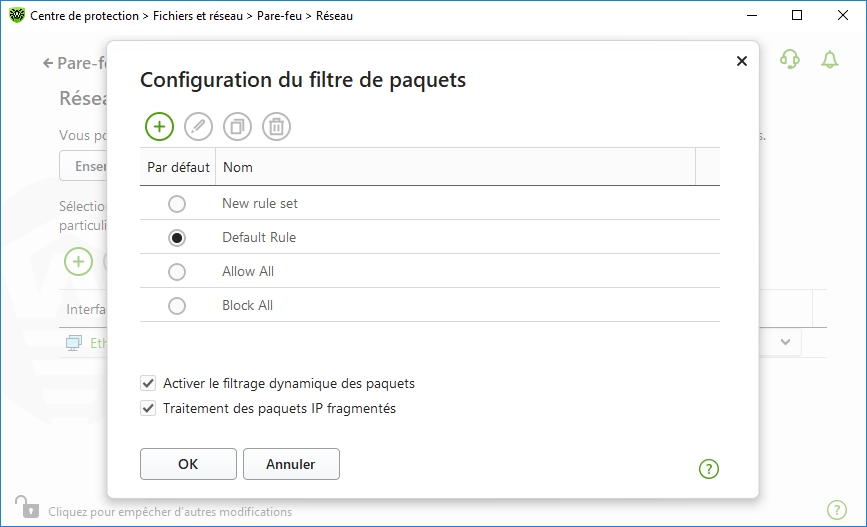Click the copy rule set icon

click(238, 126)
